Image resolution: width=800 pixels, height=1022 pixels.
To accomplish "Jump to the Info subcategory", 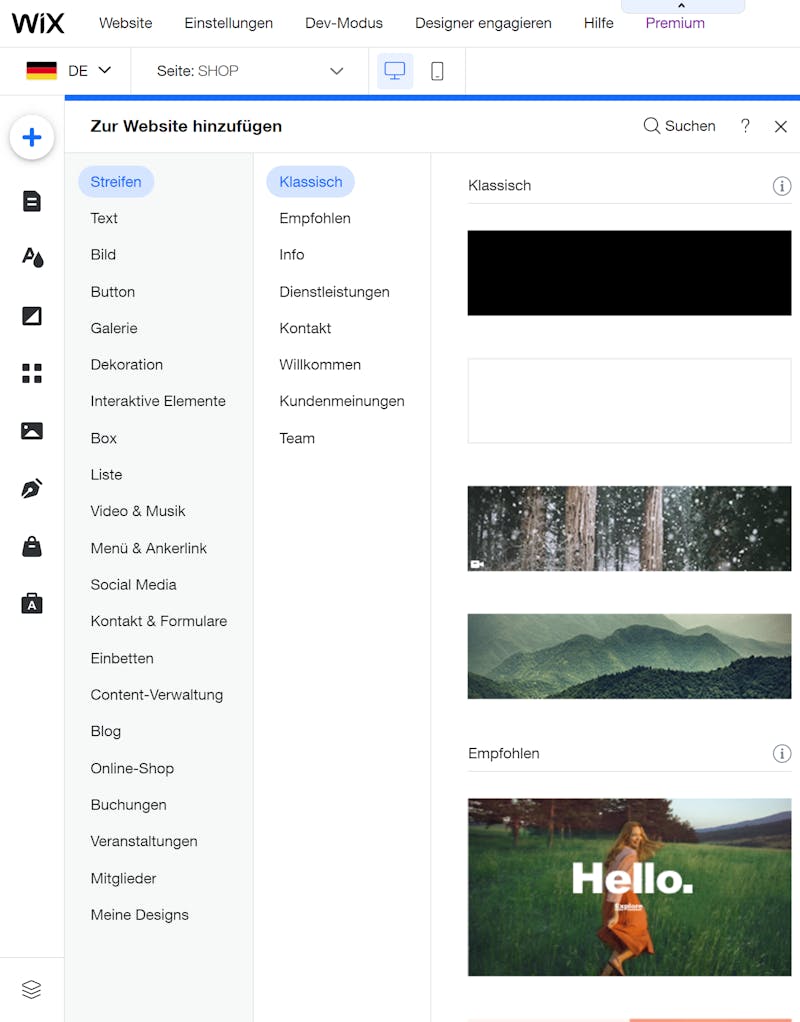I will click(x=291, y=255).
